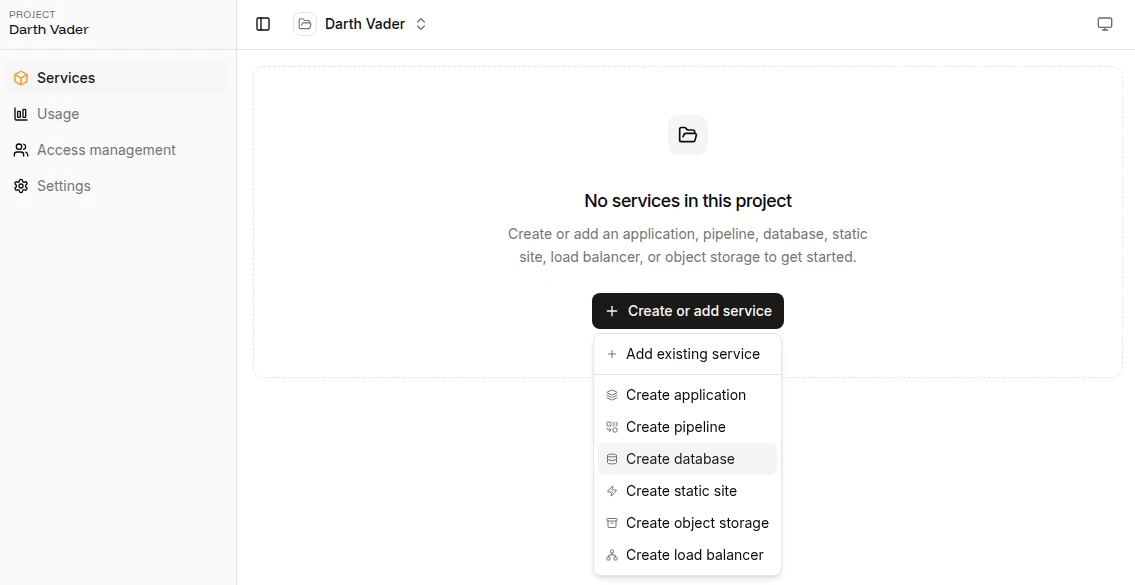Click the archive box icon for object storage

[612, 523]
